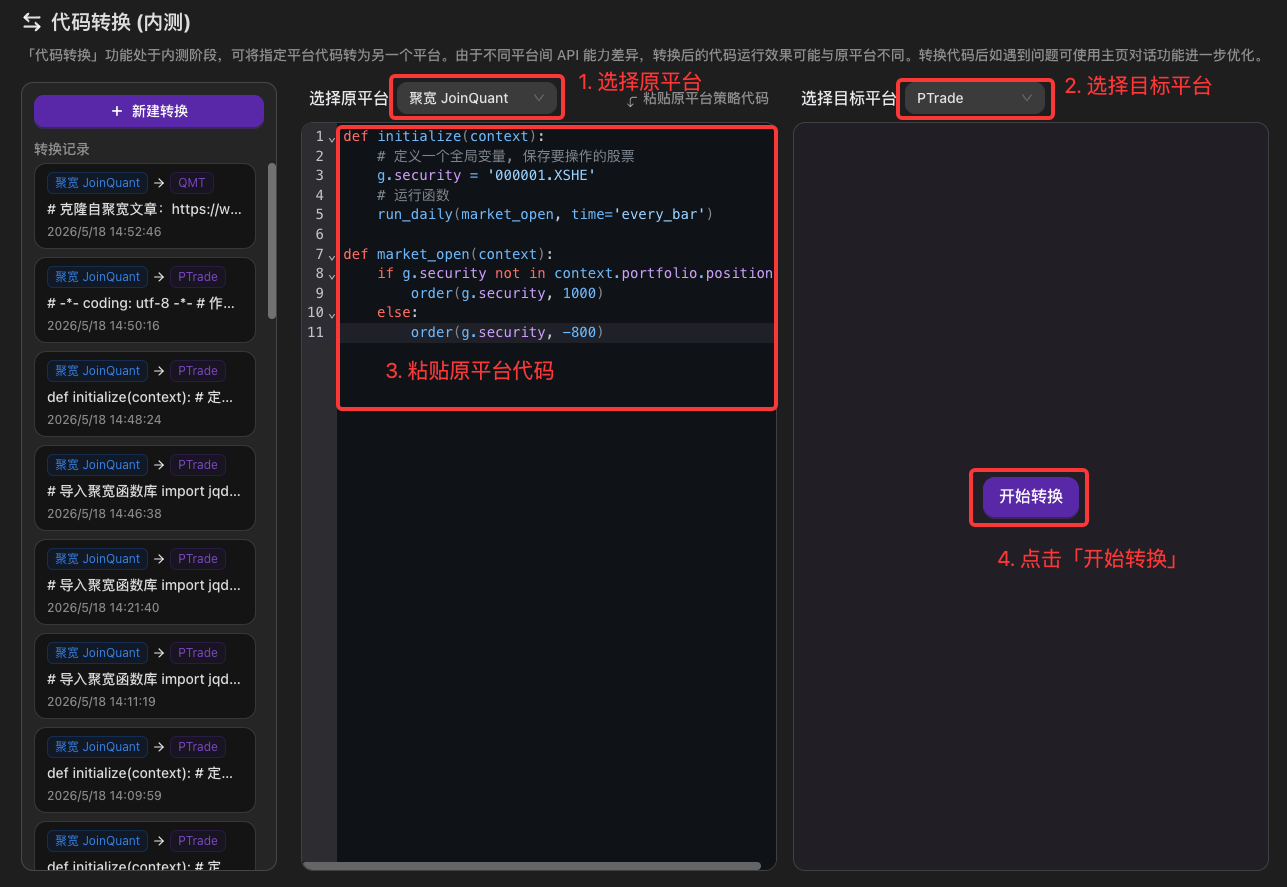Viewport: 1287px width, 887px height.
Task: Open the QMT record from 14:52:46
Action: click(145, 205)
